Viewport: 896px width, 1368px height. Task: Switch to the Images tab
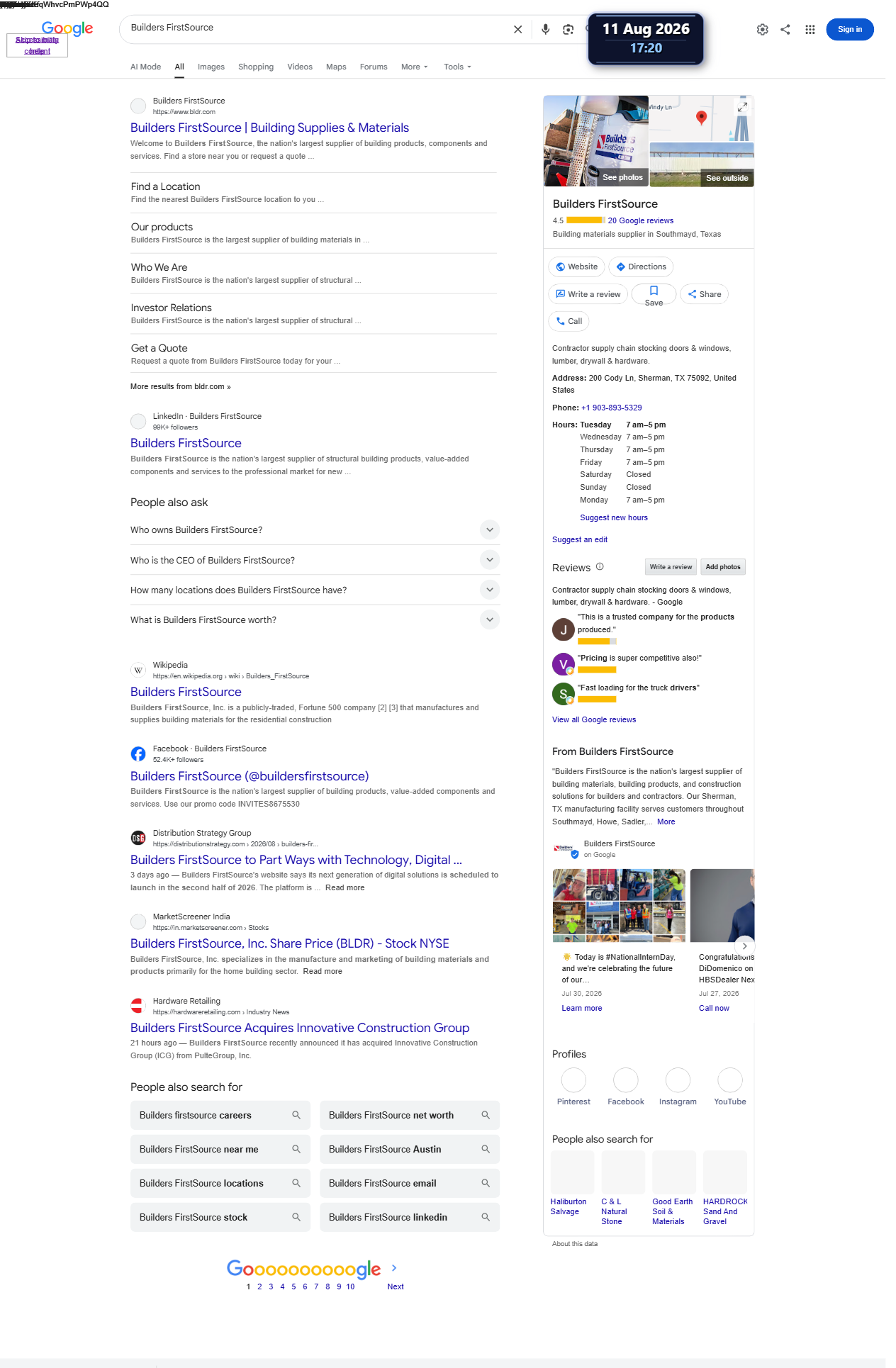pos(211,67)
